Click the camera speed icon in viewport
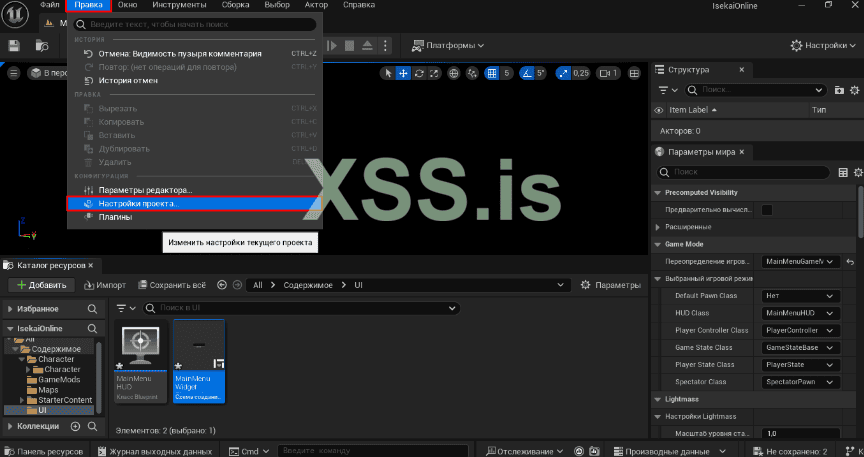864x457 pixels. (608, 73)
